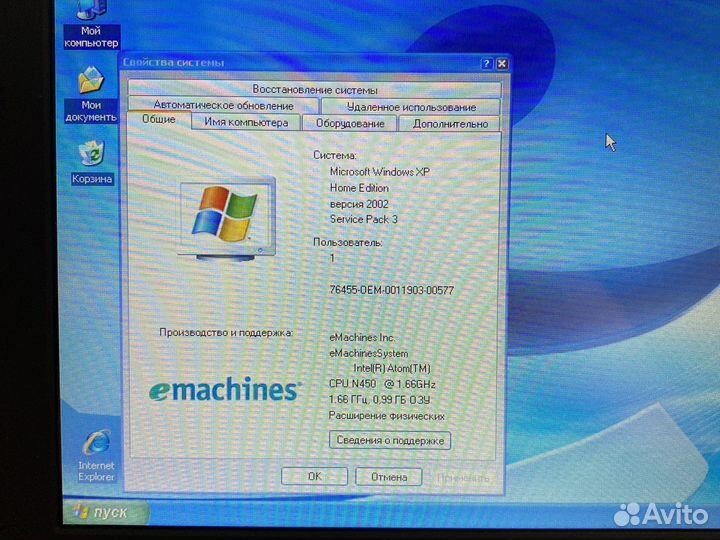Close the Свойства системы dialog
The width and height of the screenshot is (720, 540).
[x=502, y=63]
